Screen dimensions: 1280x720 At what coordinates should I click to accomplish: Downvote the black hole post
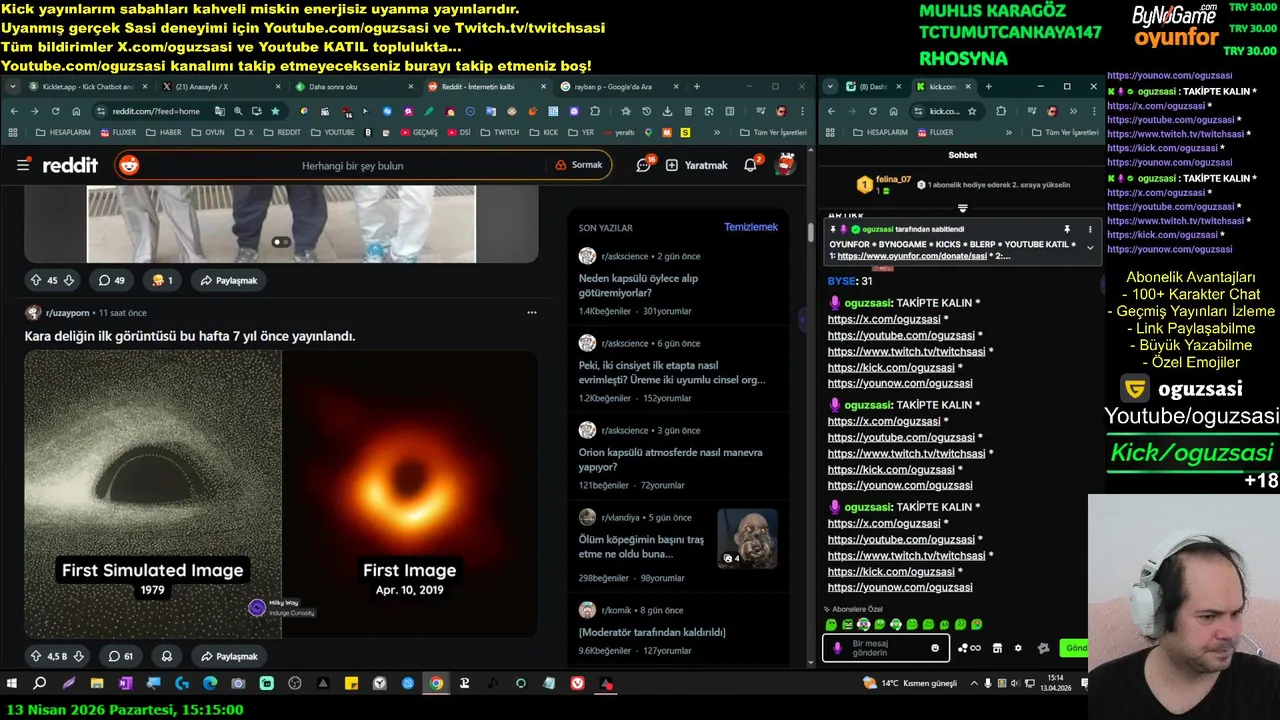(x=79, y=656)
